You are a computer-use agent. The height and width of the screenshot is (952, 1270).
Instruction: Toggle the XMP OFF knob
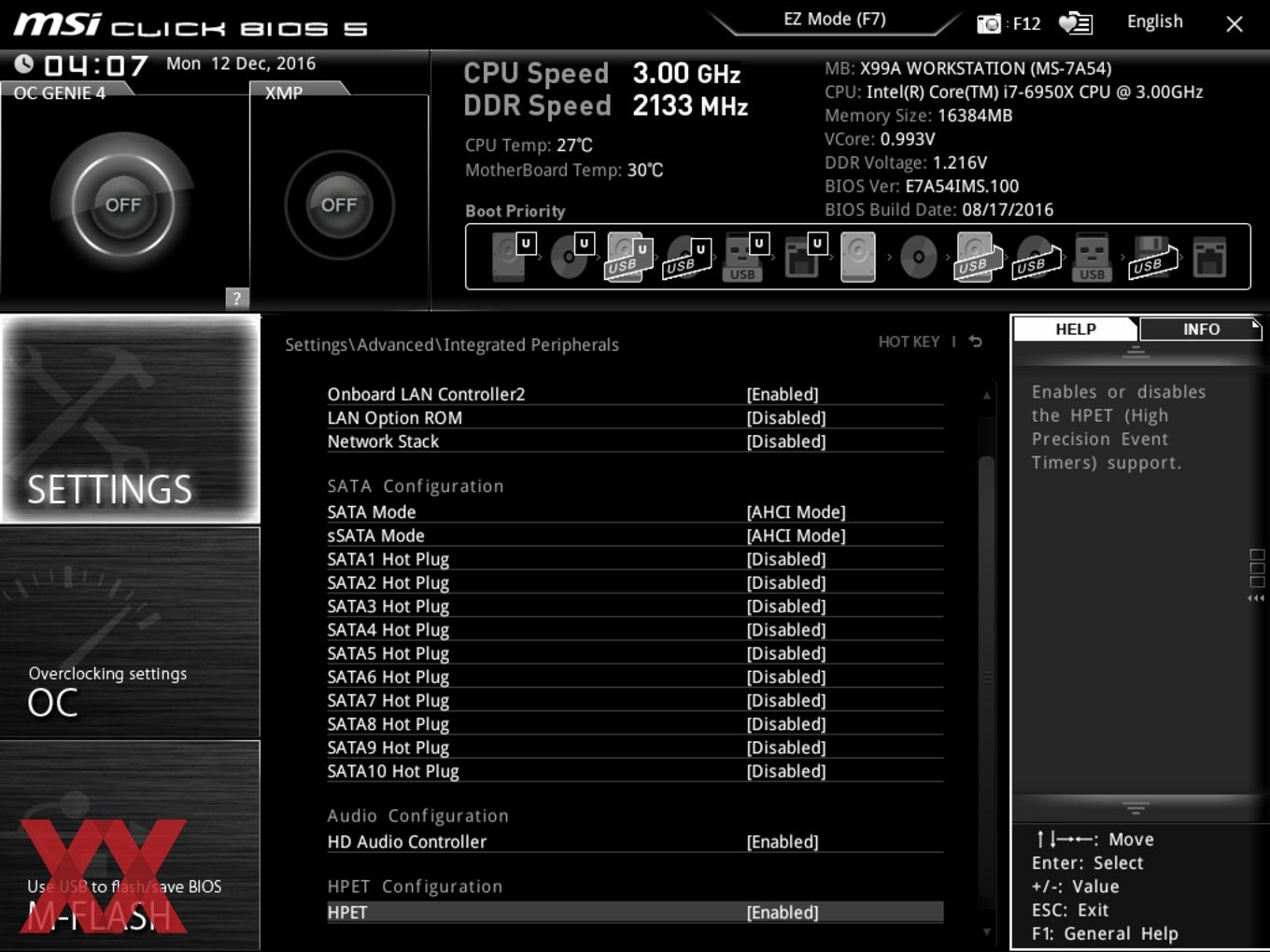(339, 204)
